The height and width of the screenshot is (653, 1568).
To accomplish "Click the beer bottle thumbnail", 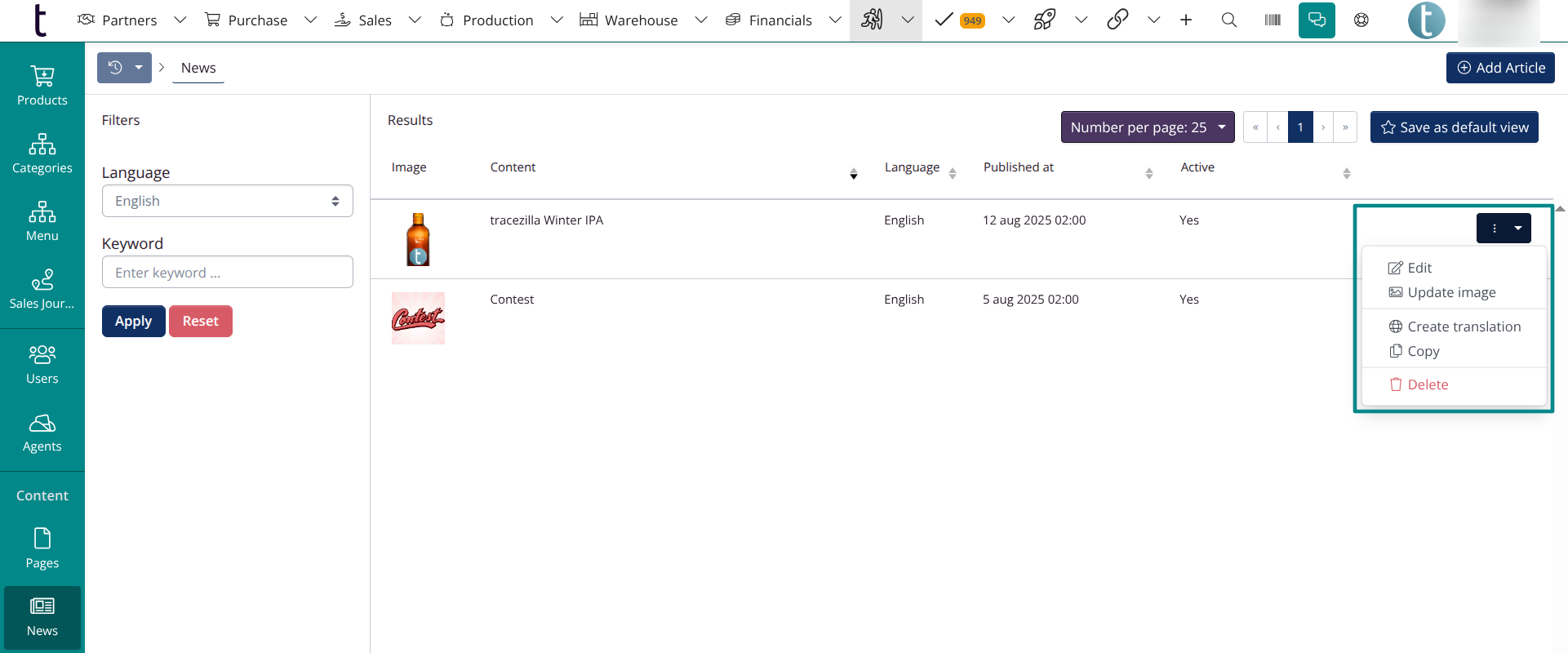I will [418, 239].
